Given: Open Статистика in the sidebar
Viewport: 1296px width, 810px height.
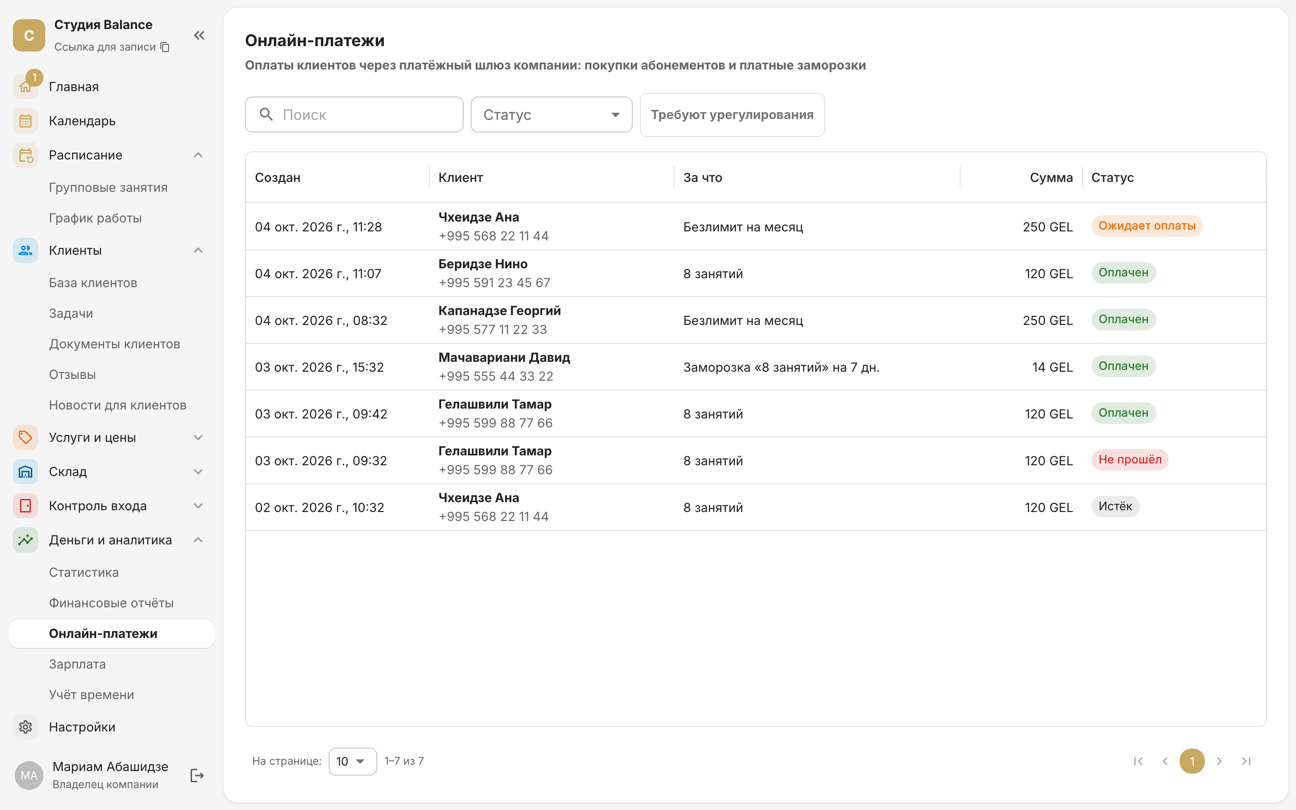Looking at the screenshot, I should click(84, 572).
